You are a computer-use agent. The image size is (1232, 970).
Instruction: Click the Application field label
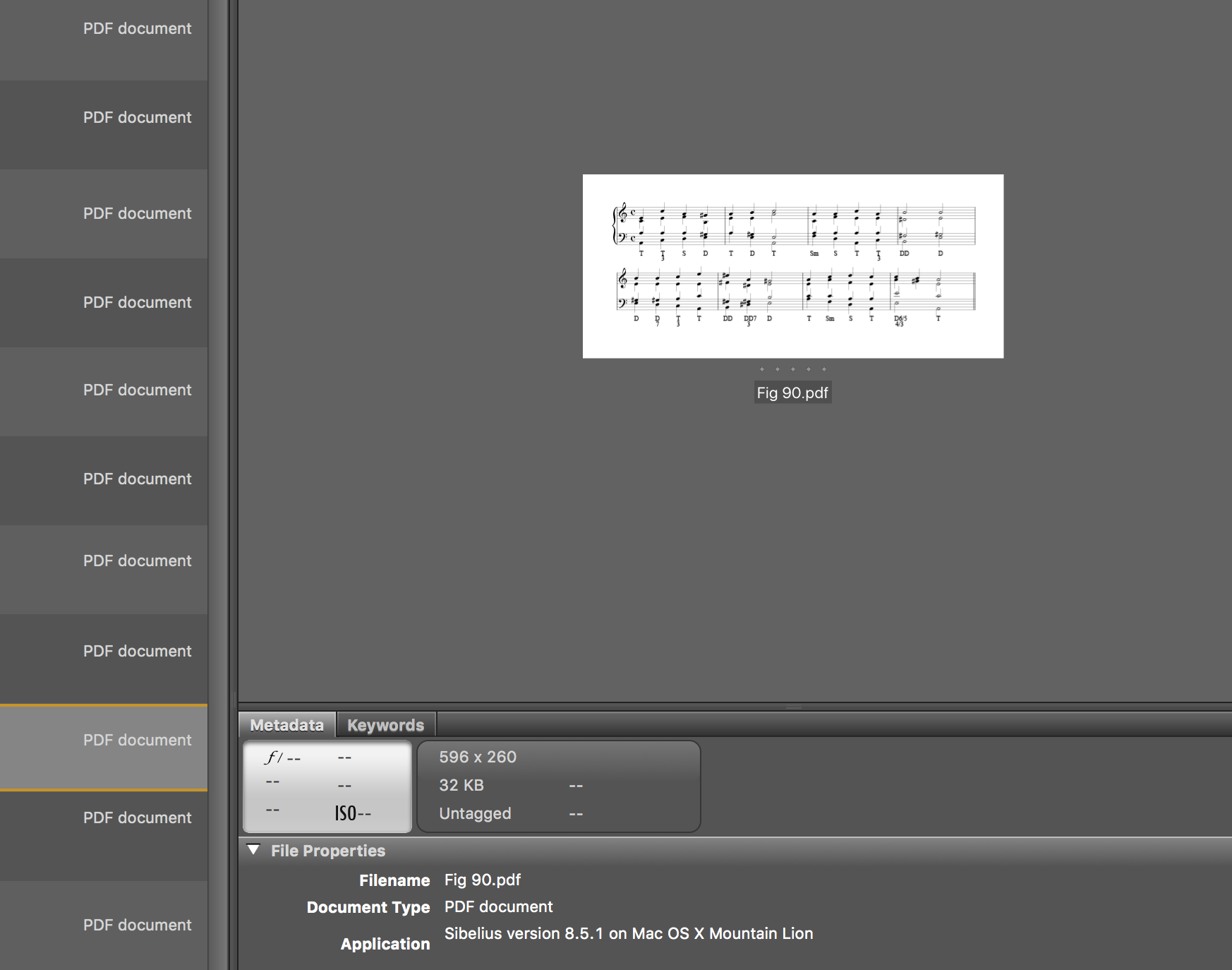pos(385,944)
